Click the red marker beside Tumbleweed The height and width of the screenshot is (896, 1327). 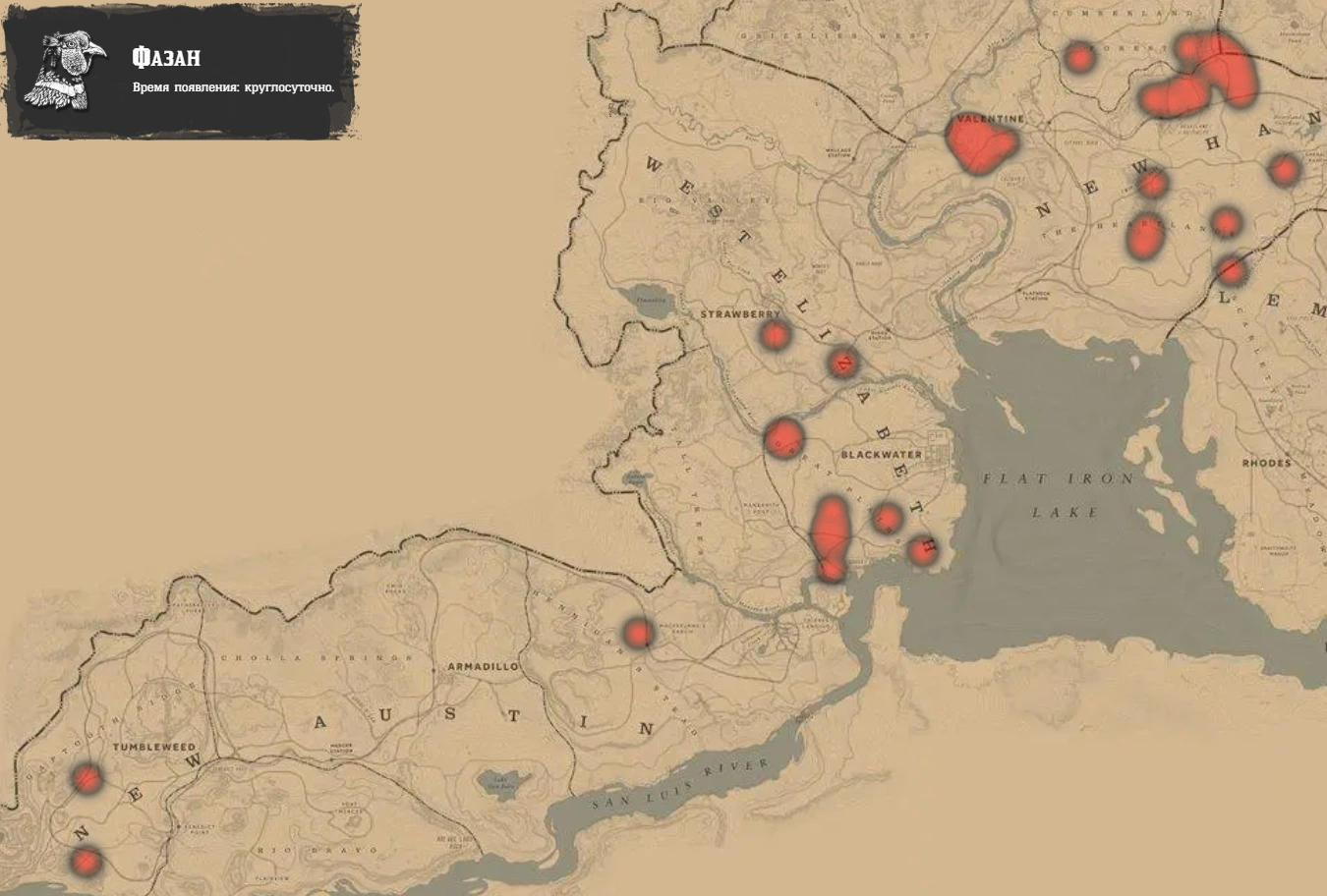pyautogui.click(x=87, y=779)
